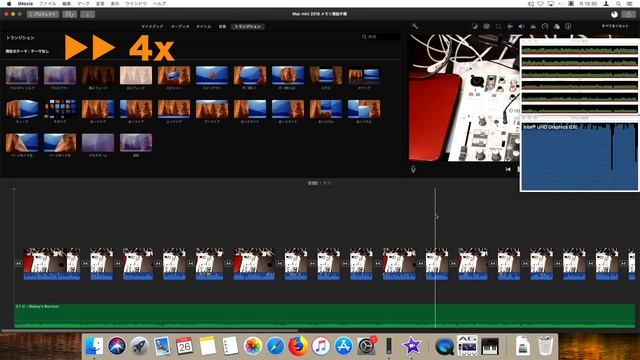Image resolution: width=640 pixels, height=360 pixels.
Task: Click the circular render progress indicator
Action: pos(614,14)
